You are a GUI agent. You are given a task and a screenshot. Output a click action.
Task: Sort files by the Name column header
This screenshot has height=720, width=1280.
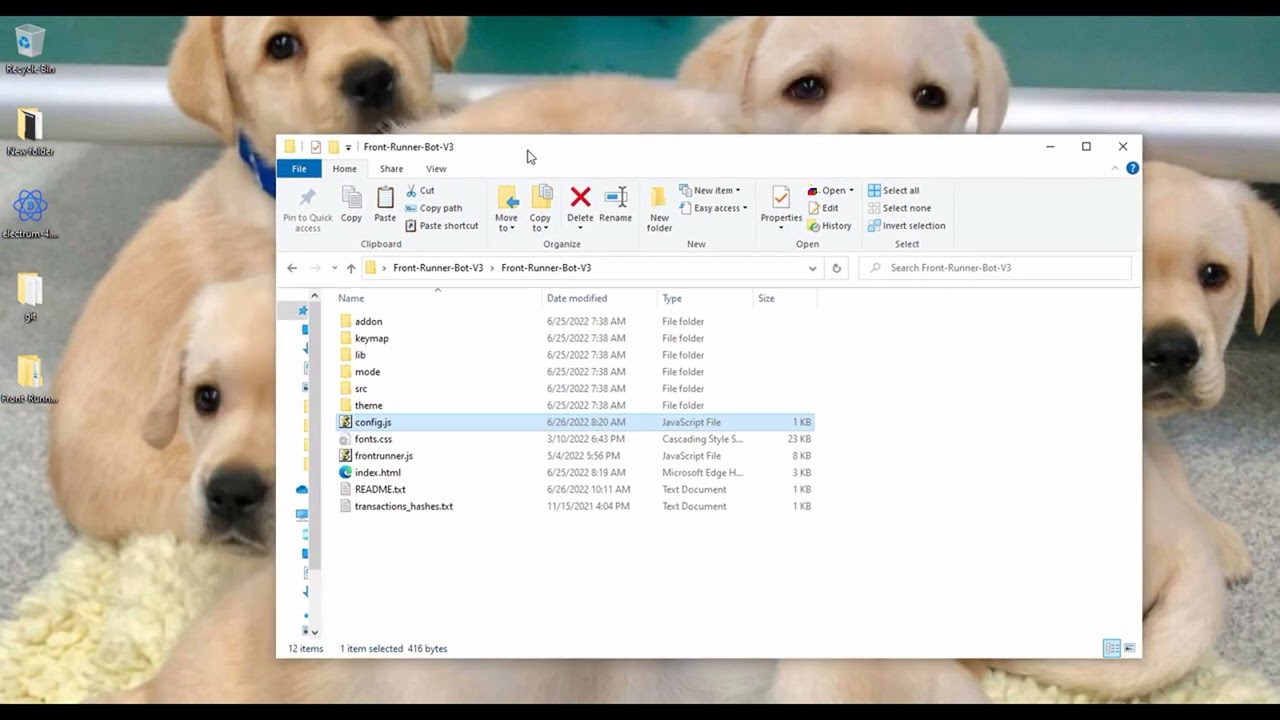coord(437,298)
